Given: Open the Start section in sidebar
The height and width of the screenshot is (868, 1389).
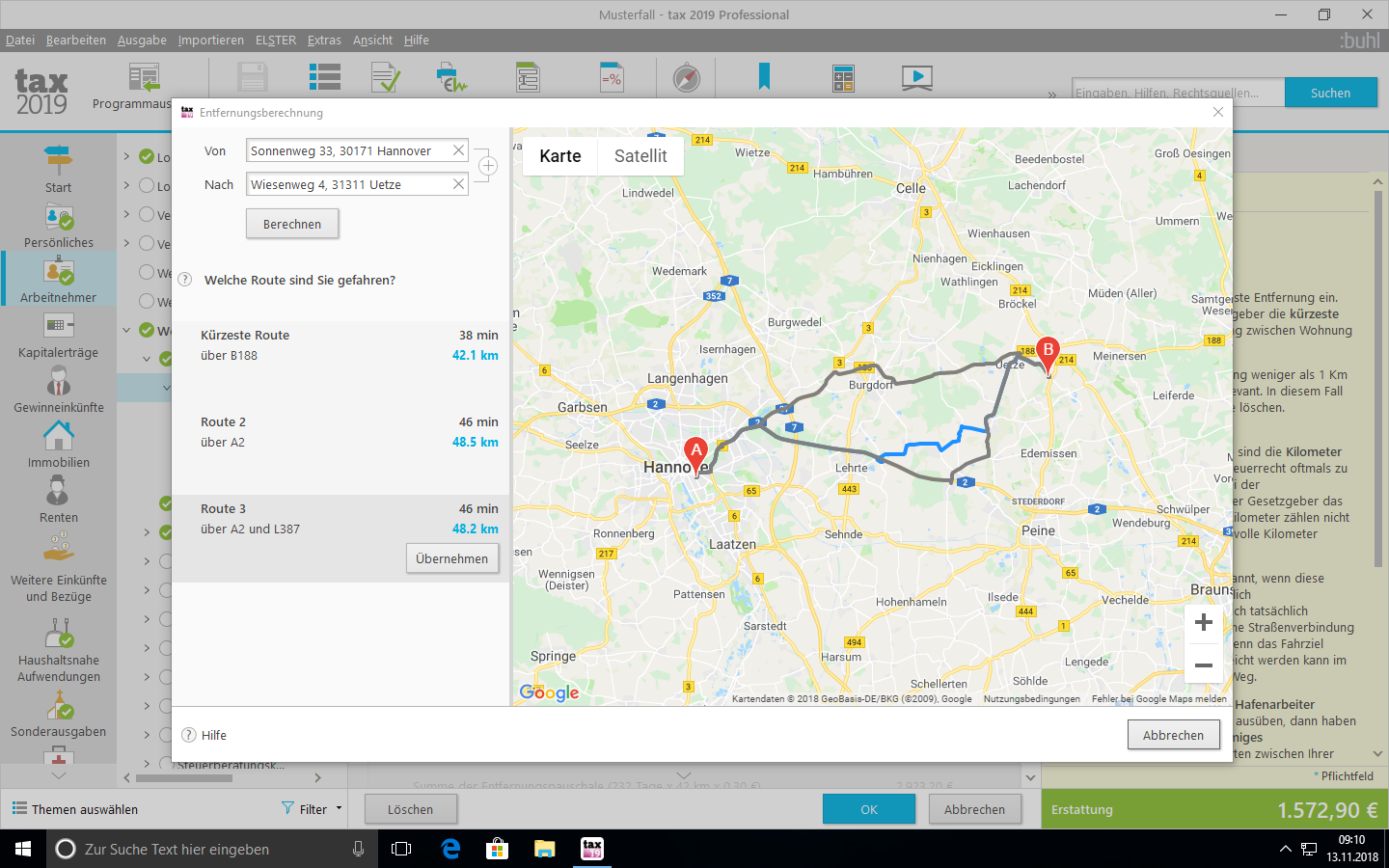Looking at the screenshot, I should click(58, 169).
